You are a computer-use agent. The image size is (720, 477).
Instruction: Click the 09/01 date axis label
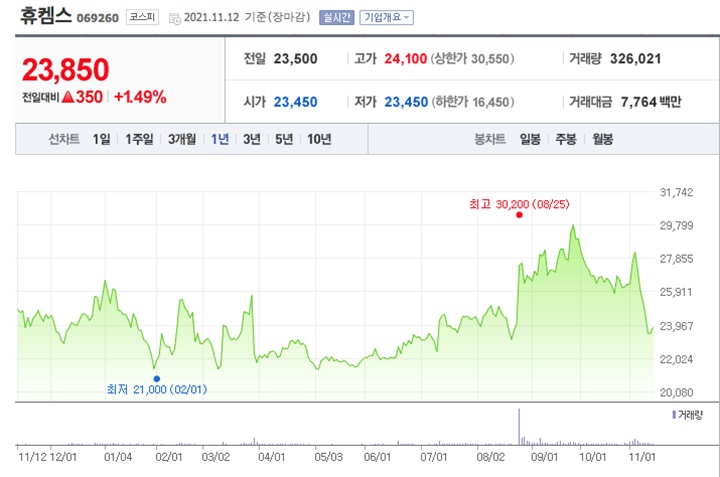[544, 457]
